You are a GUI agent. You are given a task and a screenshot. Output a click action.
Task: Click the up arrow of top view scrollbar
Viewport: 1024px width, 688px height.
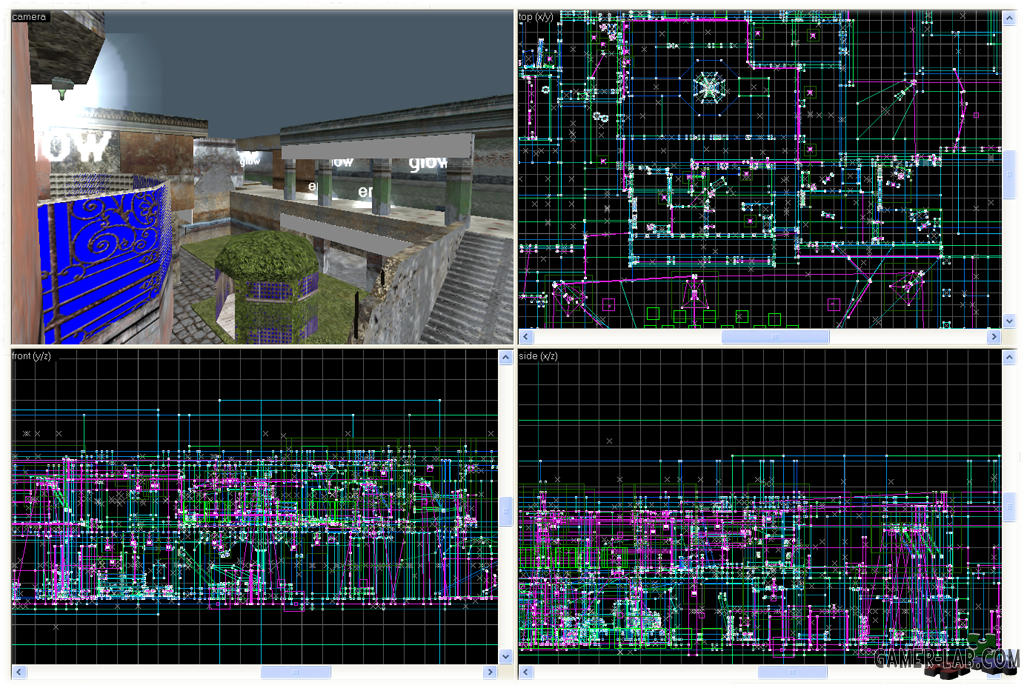coord(1009,18)
